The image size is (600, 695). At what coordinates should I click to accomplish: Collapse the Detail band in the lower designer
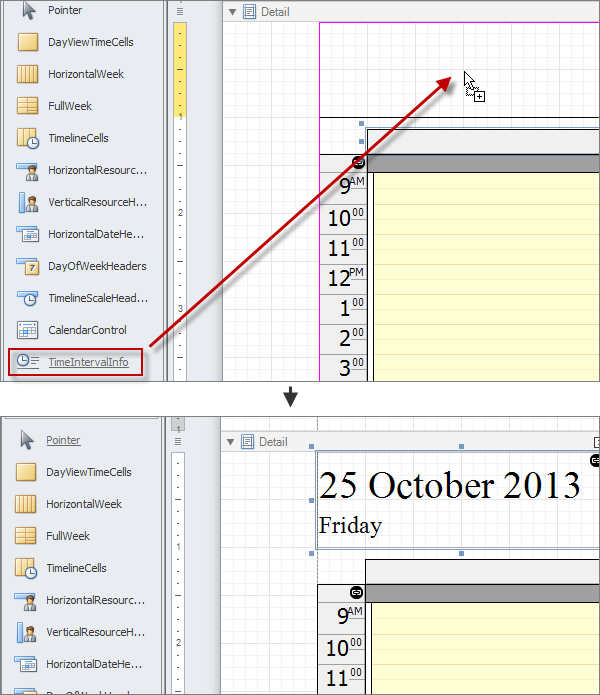pyautogui.click(x=232, y=442)
